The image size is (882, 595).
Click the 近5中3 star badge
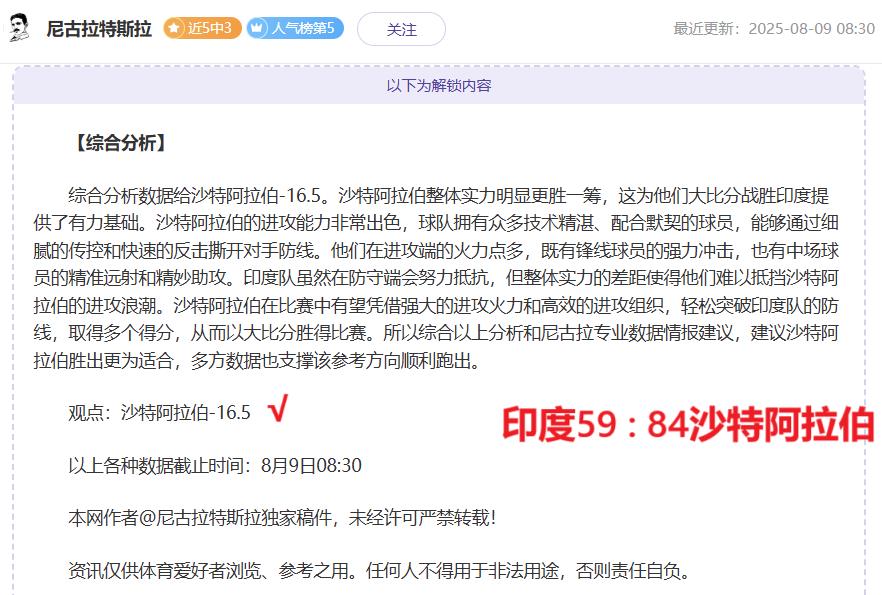202,28
